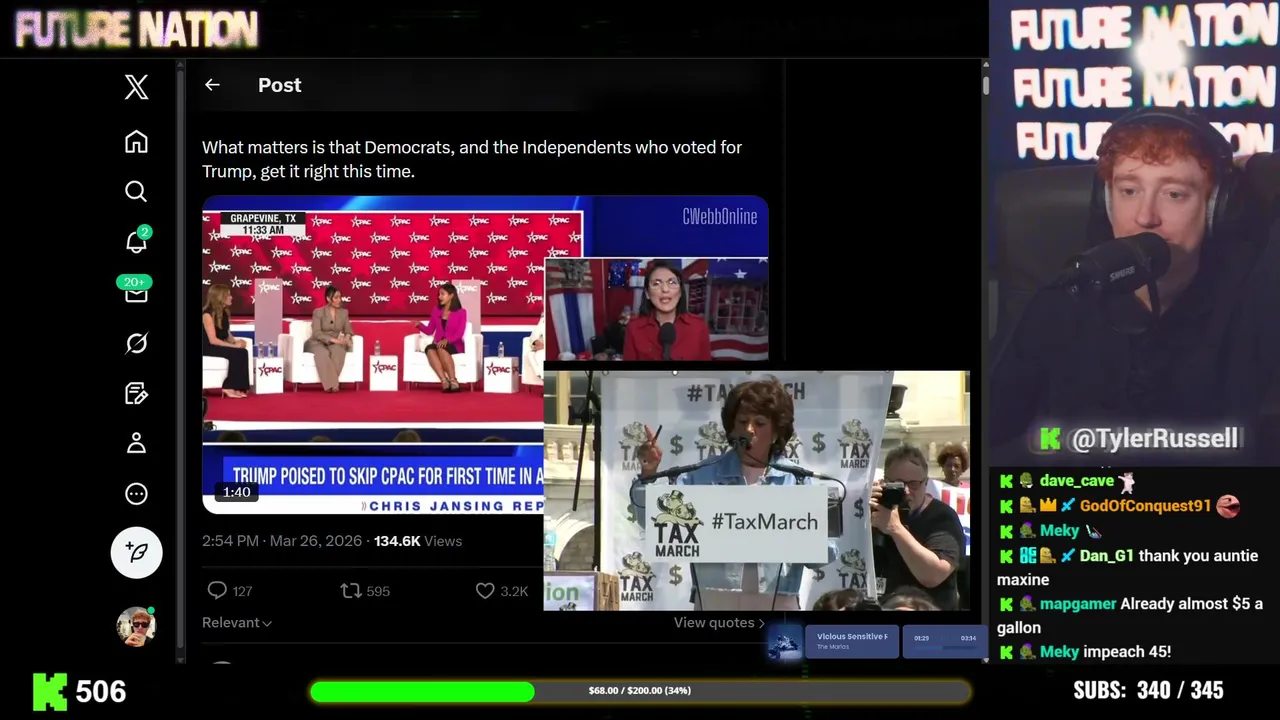Click the compose Post feather button
This screenshot has height=720, width=1280.
coord(136,552)
